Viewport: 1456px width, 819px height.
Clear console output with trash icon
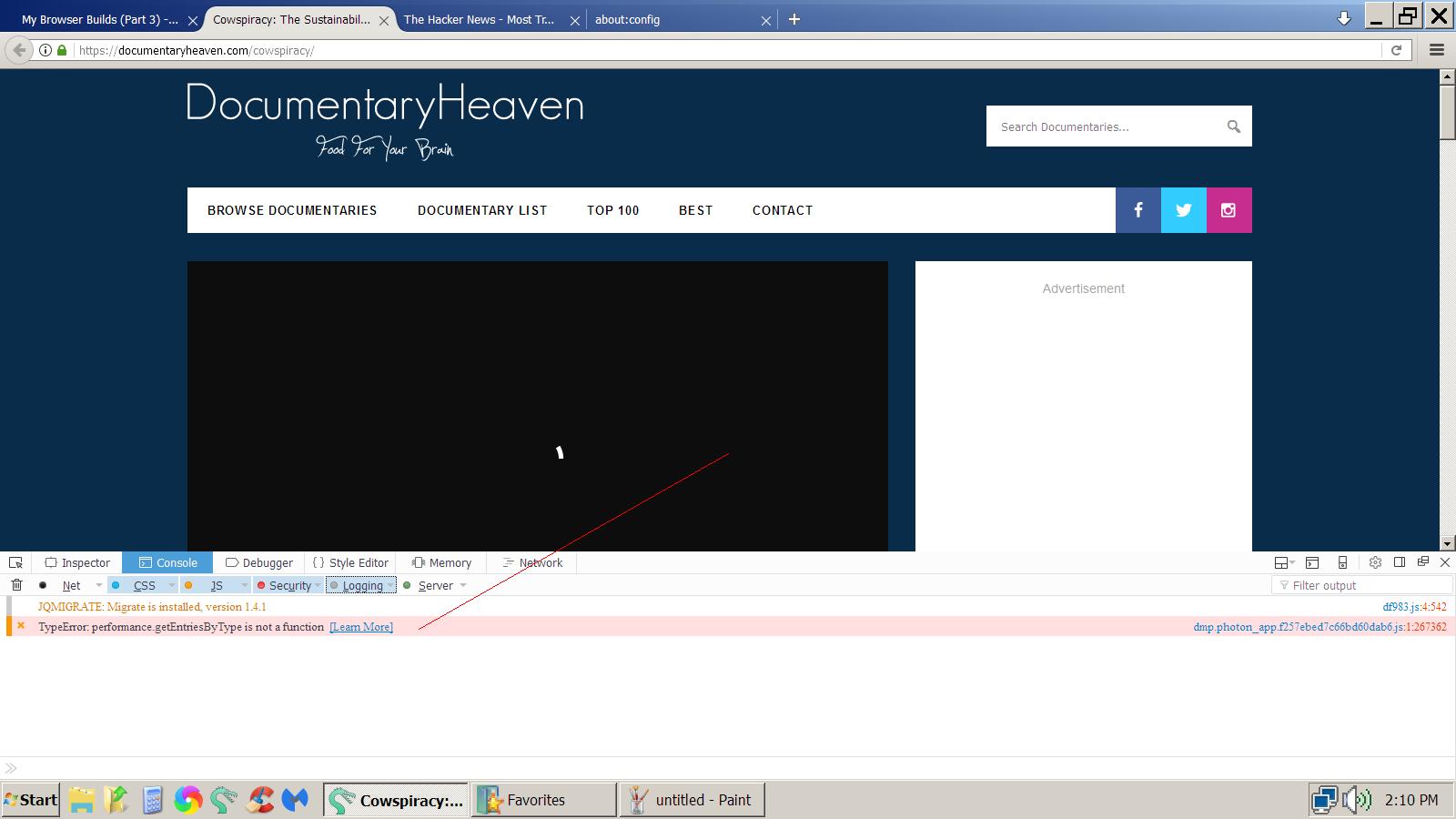16,585
